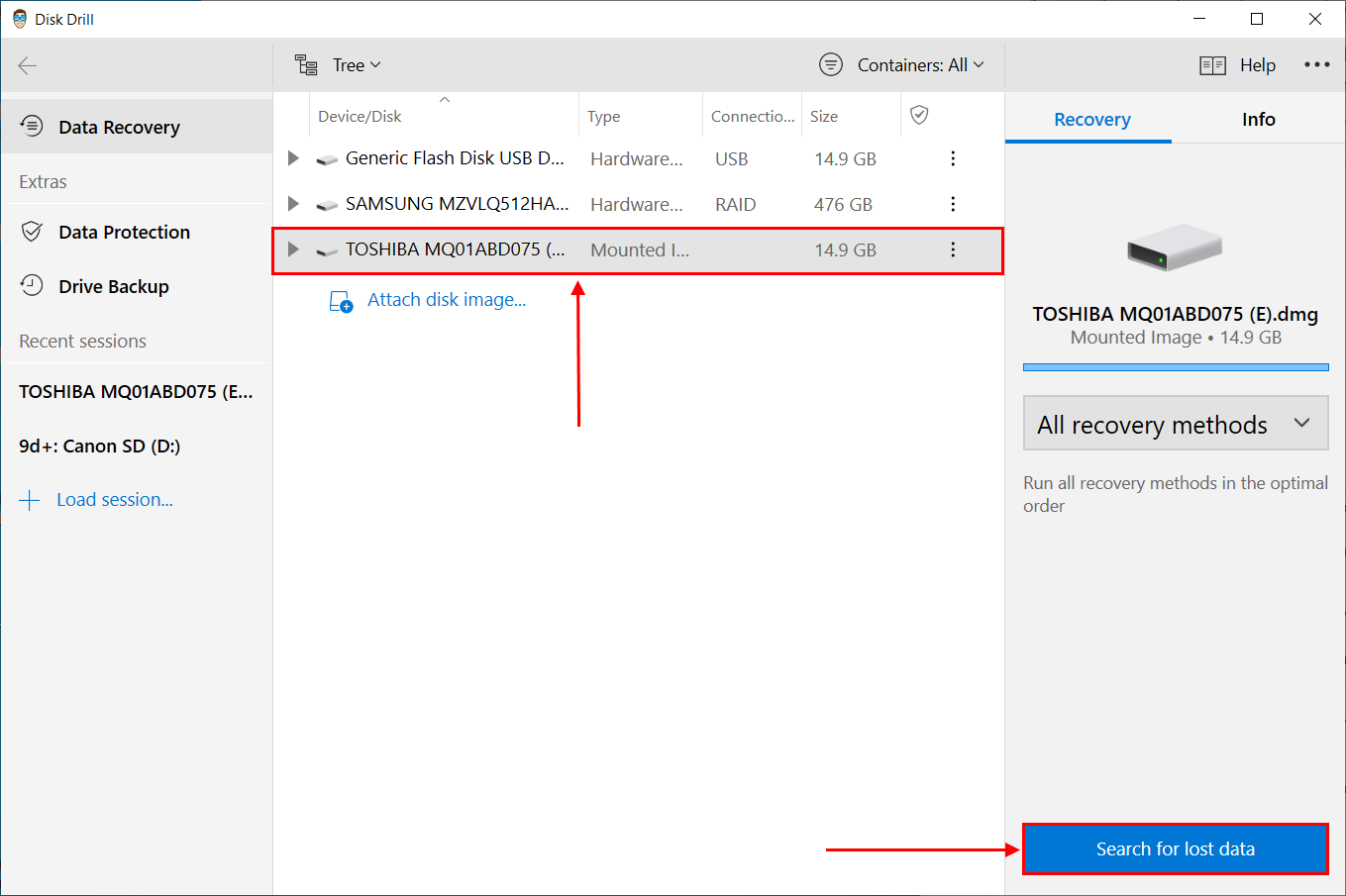Open options menu for Generic Flash Disk
The height and width of the screenshot is (896, 1346).
tap(953, 158)
